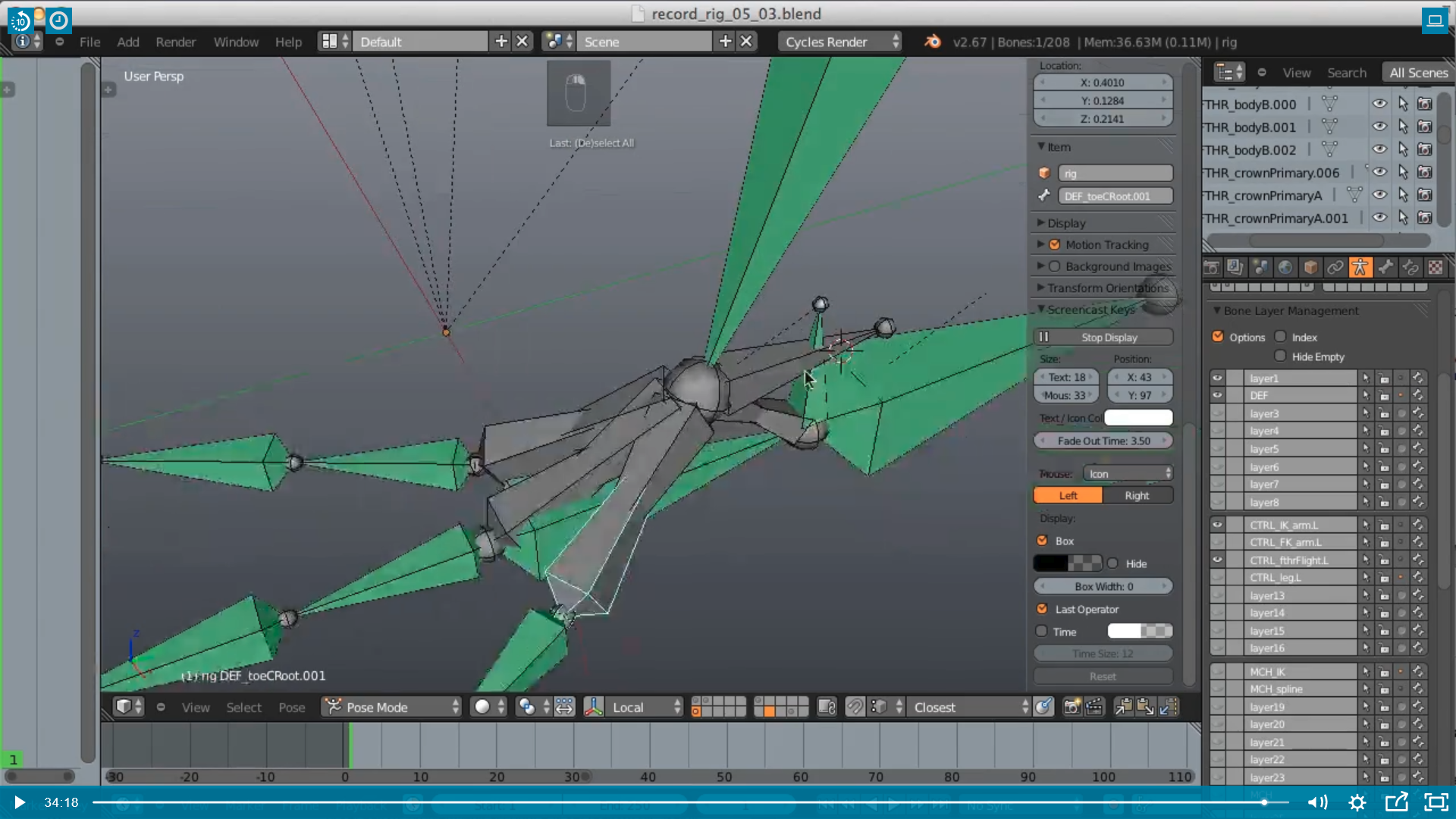Viewport: 1456px width, 819px height.
Task: Open the Object cube properties tab
Action: click(x=1310, y=267)
